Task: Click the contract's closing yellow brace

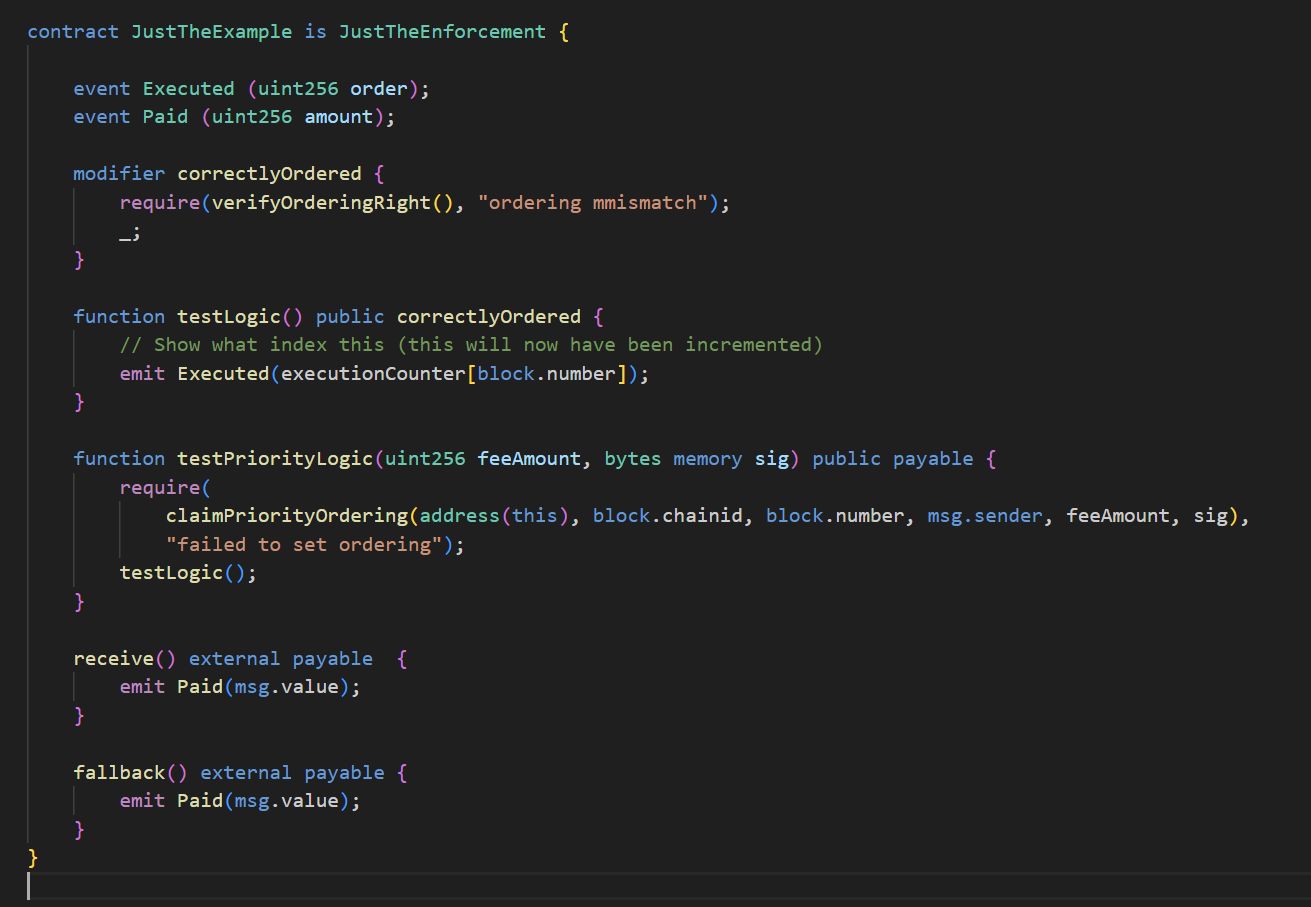Action: [33, 858]
